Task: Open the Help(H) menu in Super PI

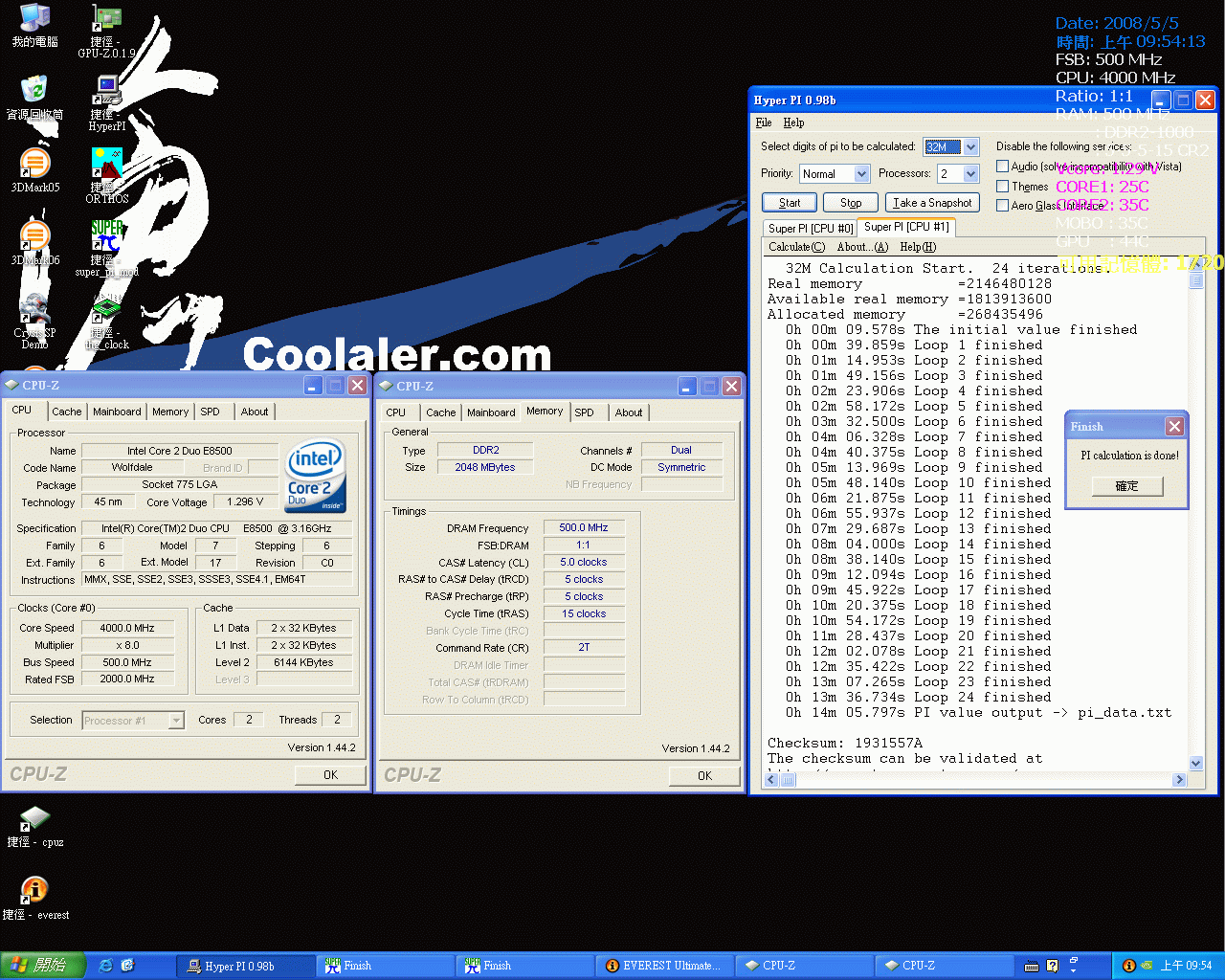Action: pyautogui.click(x=918, y=247)
